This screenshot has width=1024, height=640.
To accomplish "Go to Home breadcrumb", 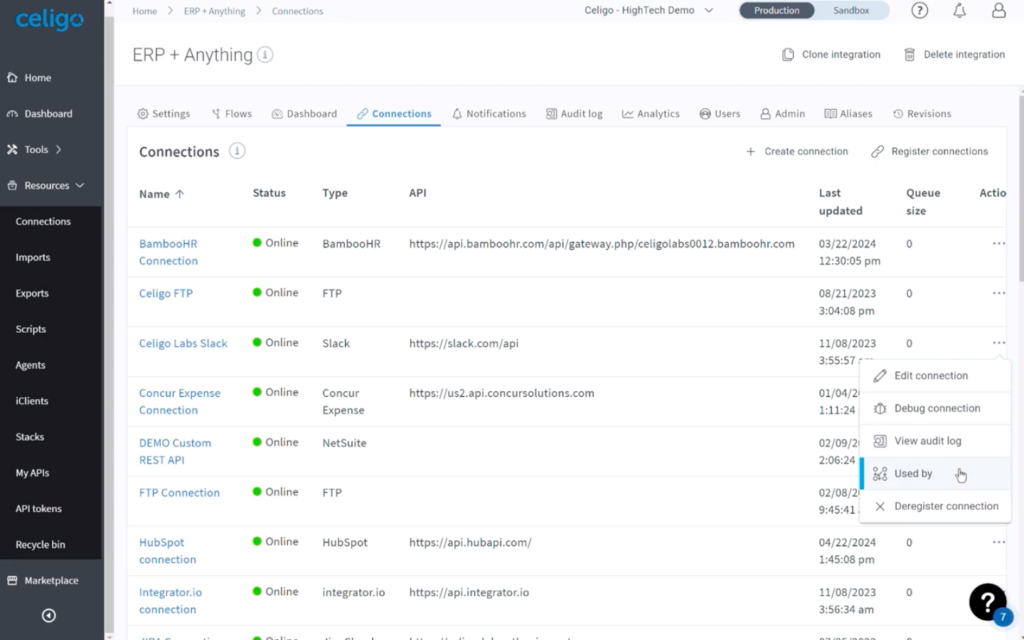I will tap(144, 11).
